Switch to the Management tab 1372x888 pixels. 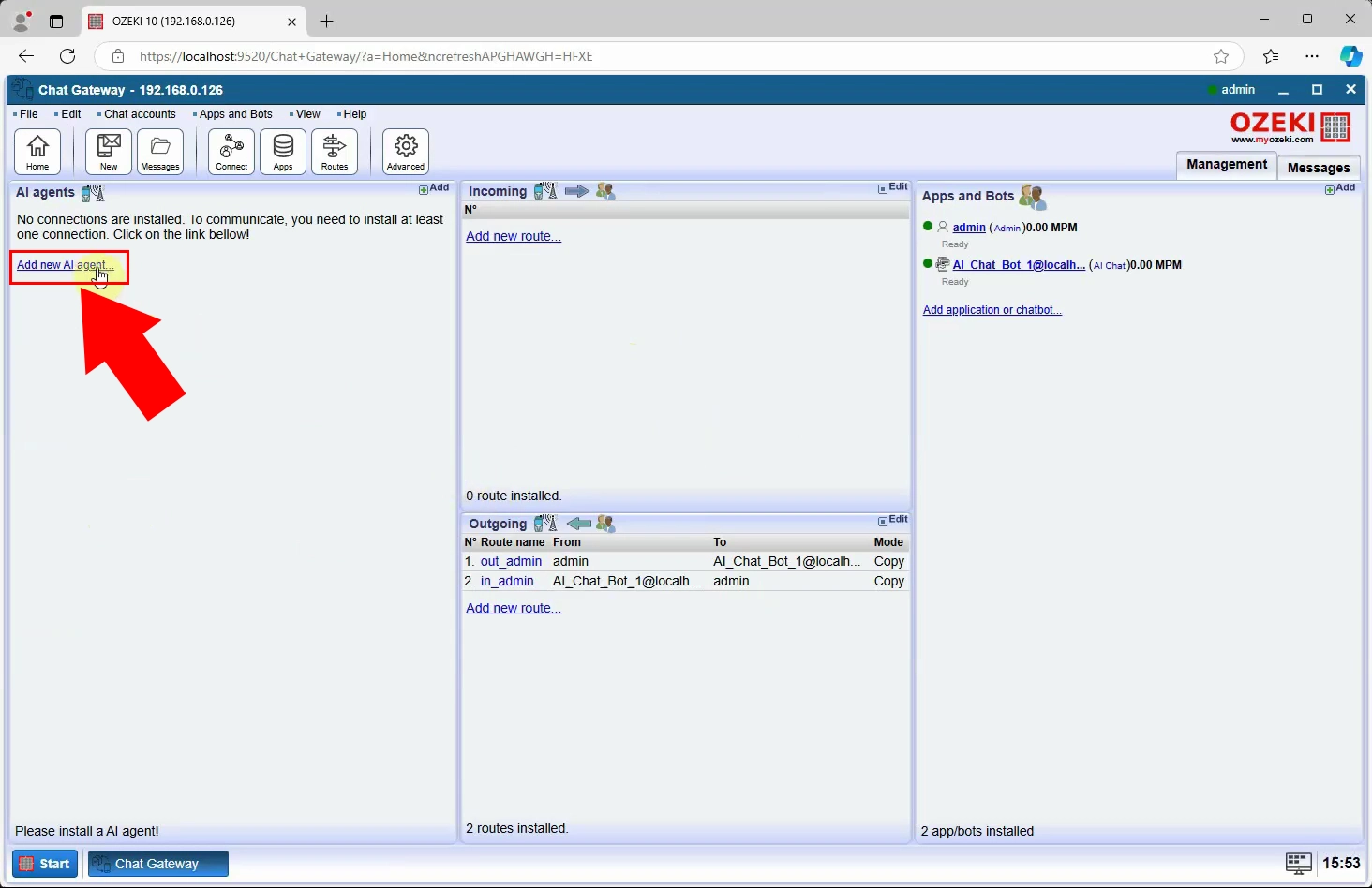pyautogui.click(x=1227, y=164)
